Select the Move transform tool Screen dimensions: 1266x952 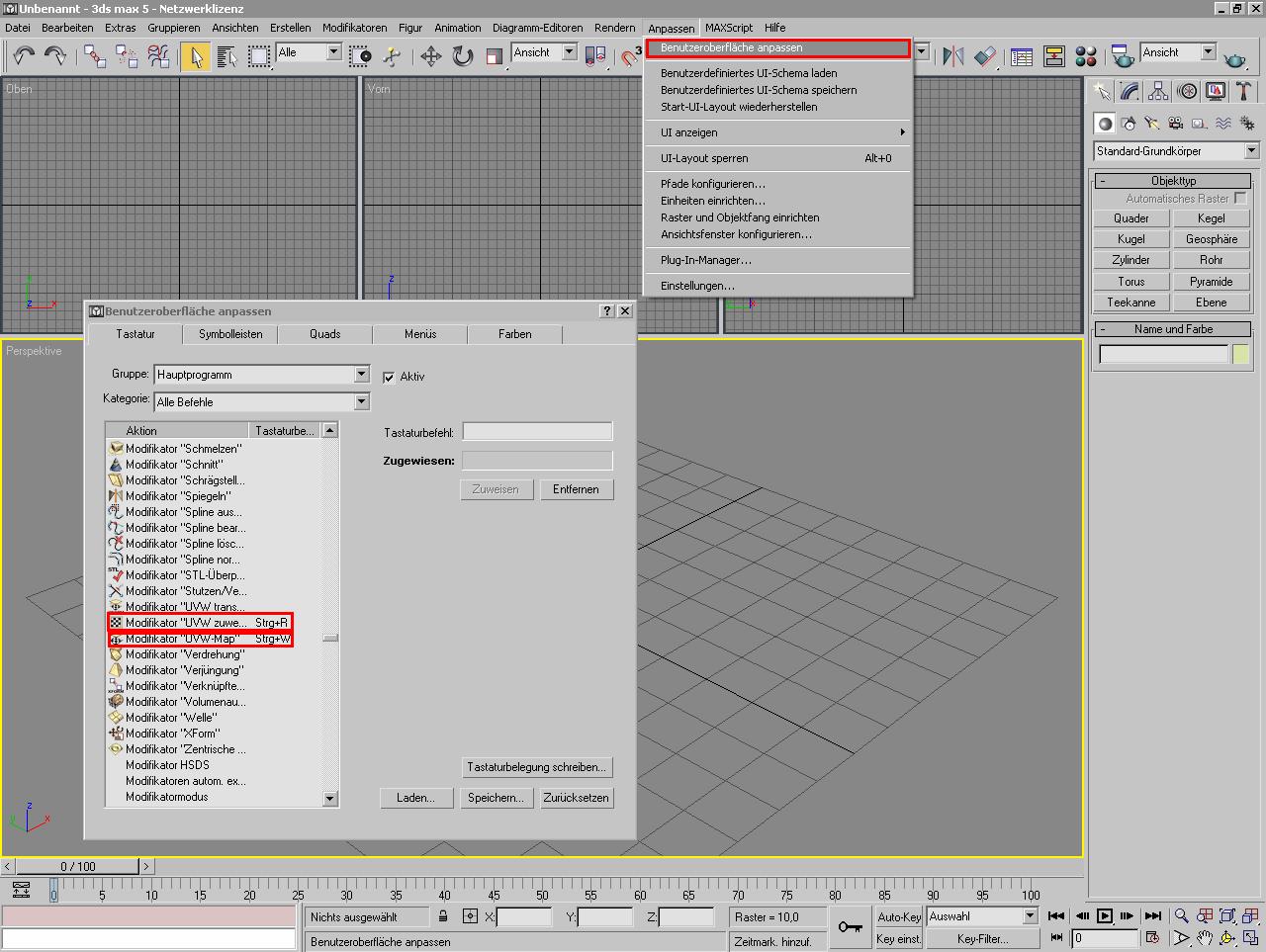430,56
